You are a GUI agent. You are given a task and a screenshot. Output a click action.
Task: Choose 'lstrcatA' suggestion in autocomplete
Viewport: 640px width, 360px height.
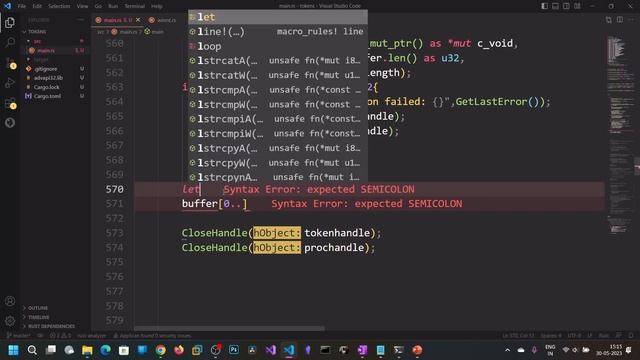point(278,60)
